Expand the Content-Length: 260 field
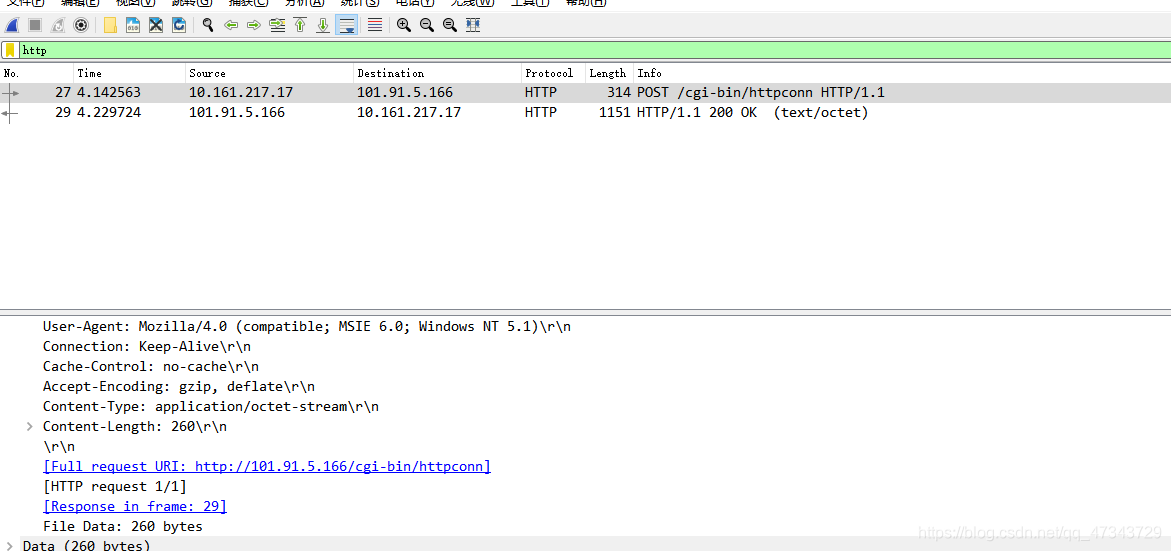 coord(29,427)
